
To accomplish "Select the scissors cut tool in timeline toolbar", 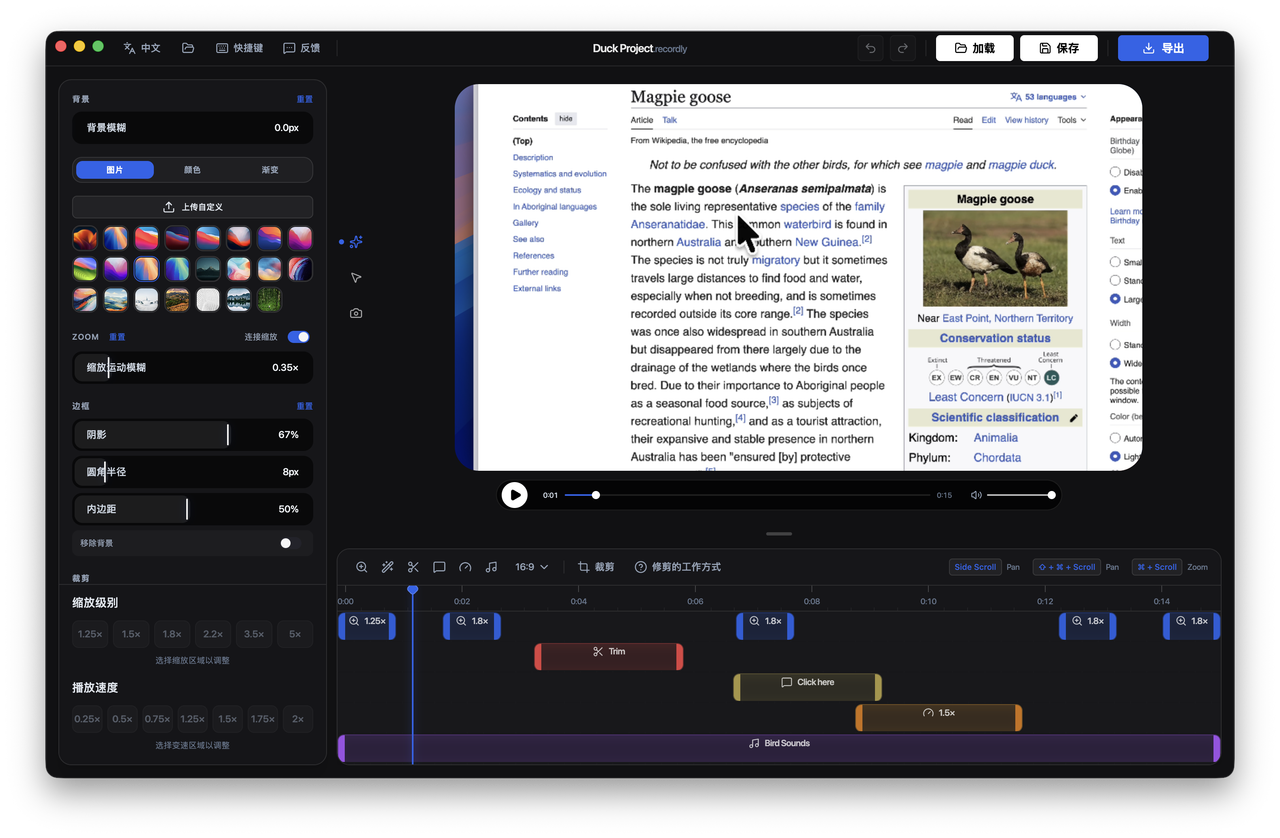I will point(413,566).
